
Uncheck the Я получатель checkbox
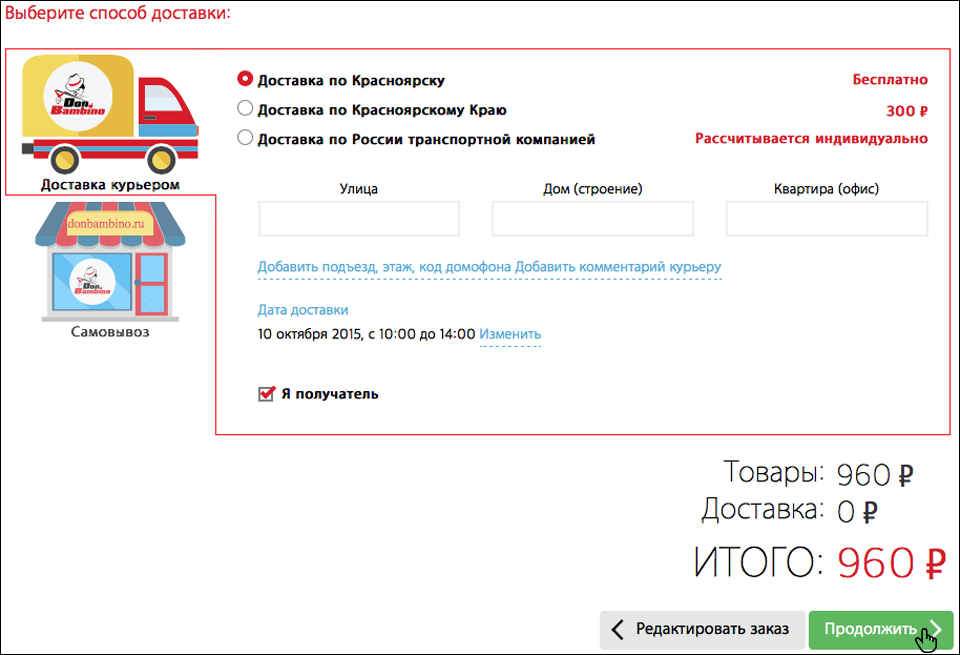pyautogui.click(x=266, y=394)
